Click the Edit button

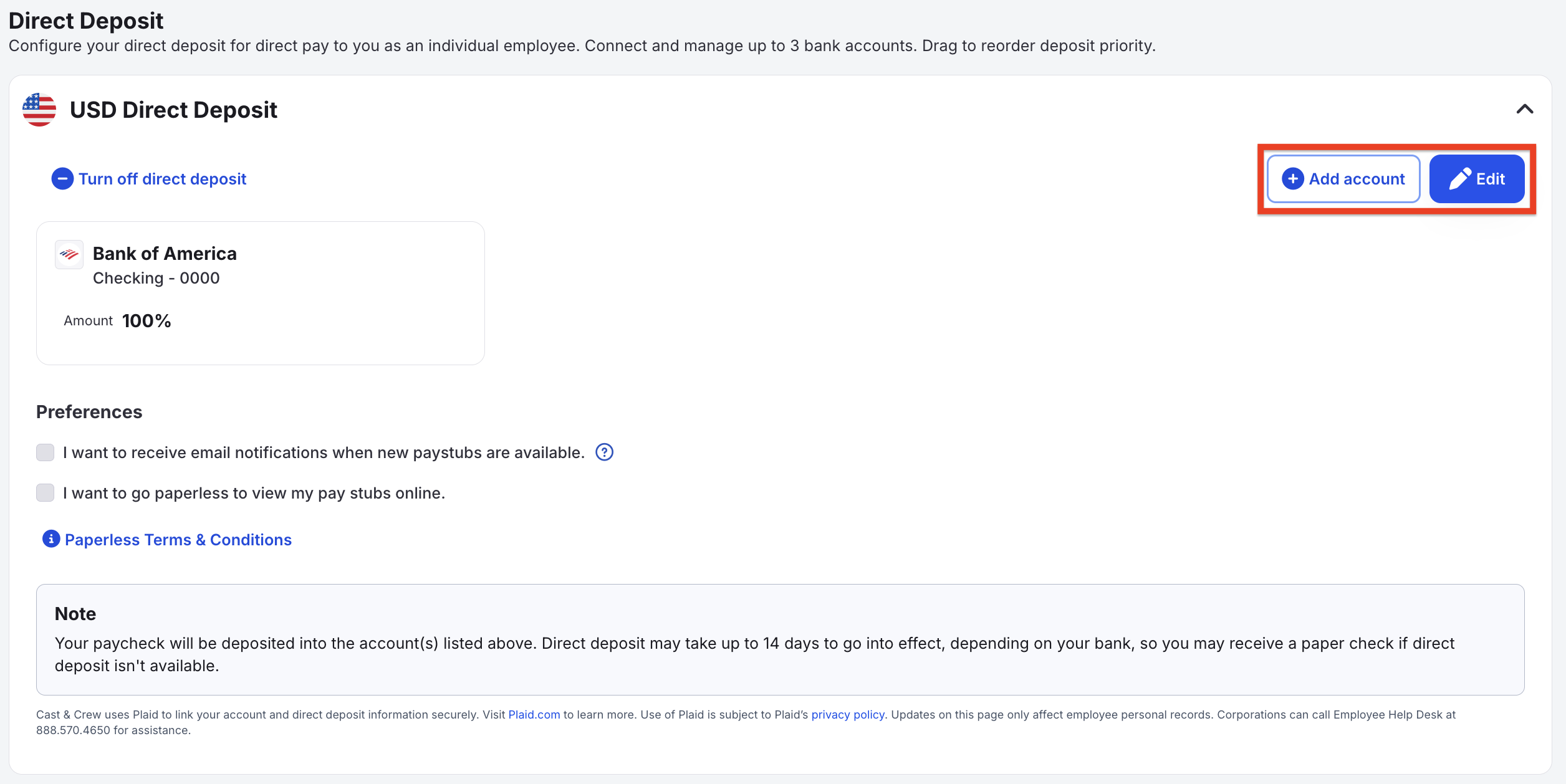click(1477, 179)
